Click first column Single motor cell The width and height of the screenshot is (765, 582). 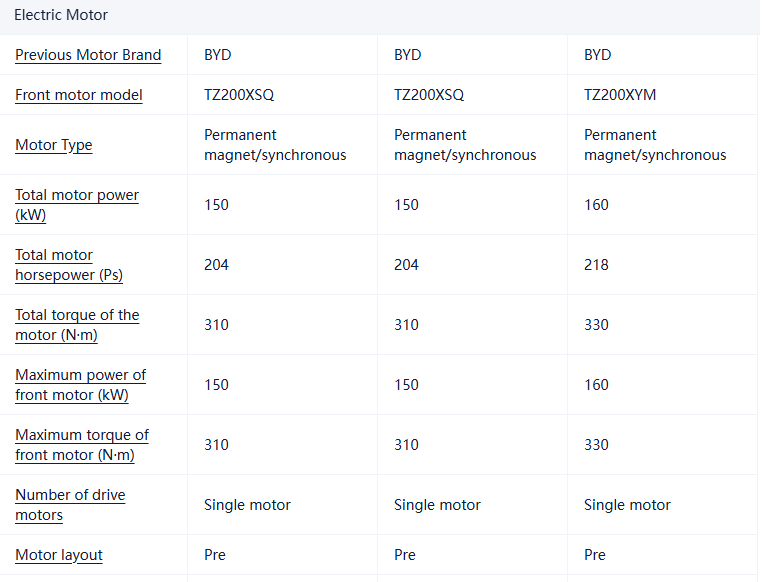247,505
